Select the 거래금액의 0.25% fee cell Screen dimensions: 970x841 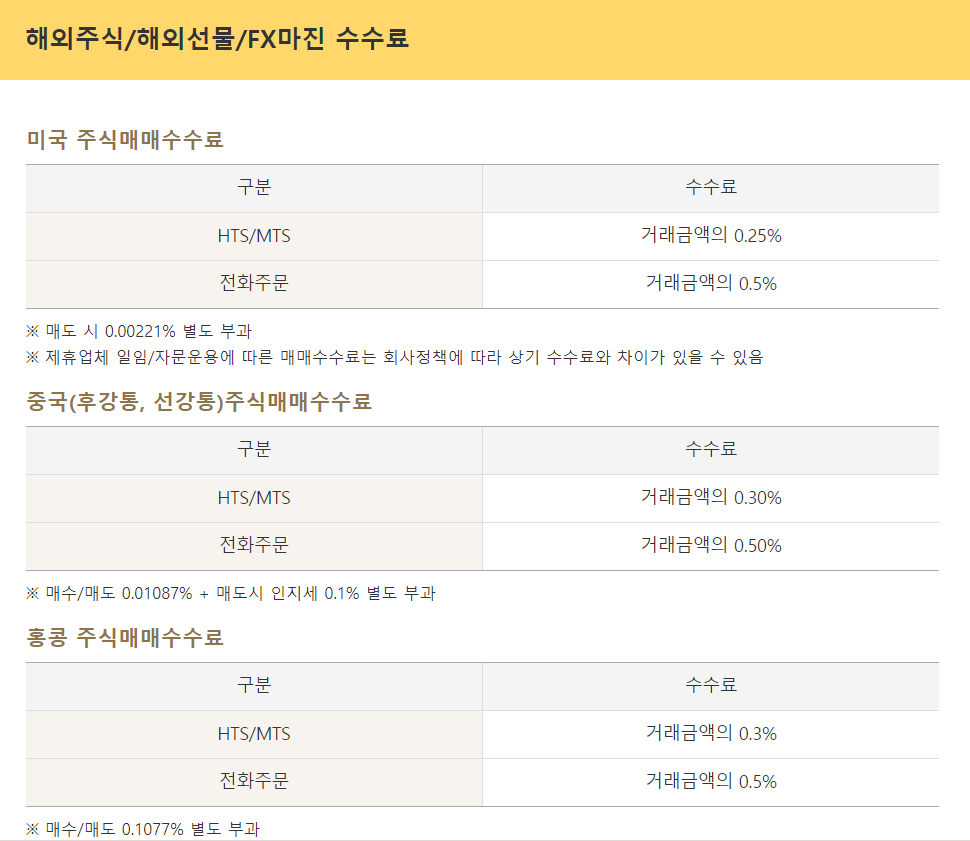pos(711,236)
